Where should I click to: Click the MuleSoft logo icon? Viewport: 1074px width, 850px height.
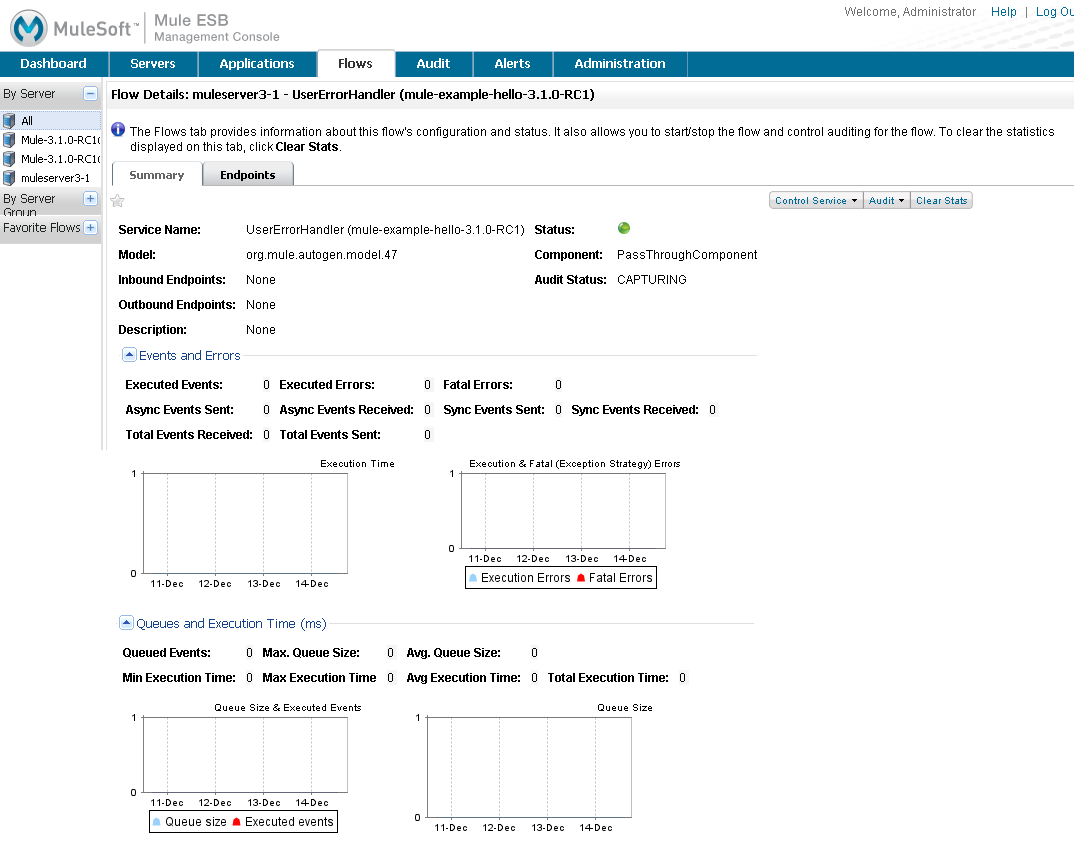tap(29, 27)
